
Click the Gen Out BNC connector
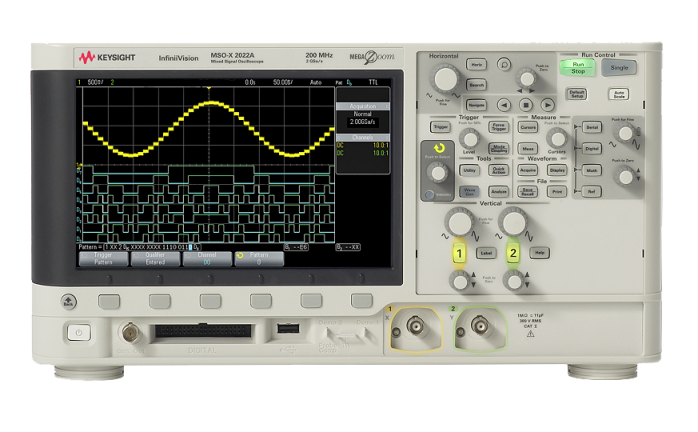[x=130, y=332]
